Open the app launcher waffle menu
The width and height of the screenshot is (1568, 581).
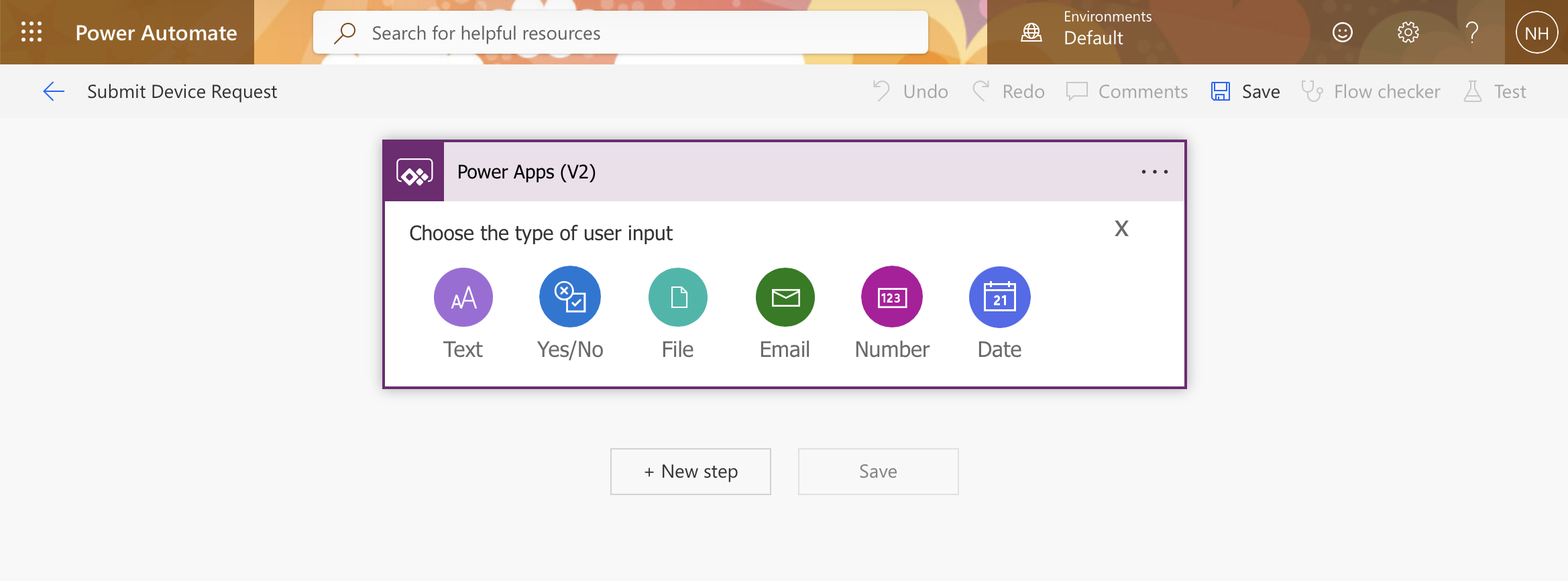[x=32, y=32]
